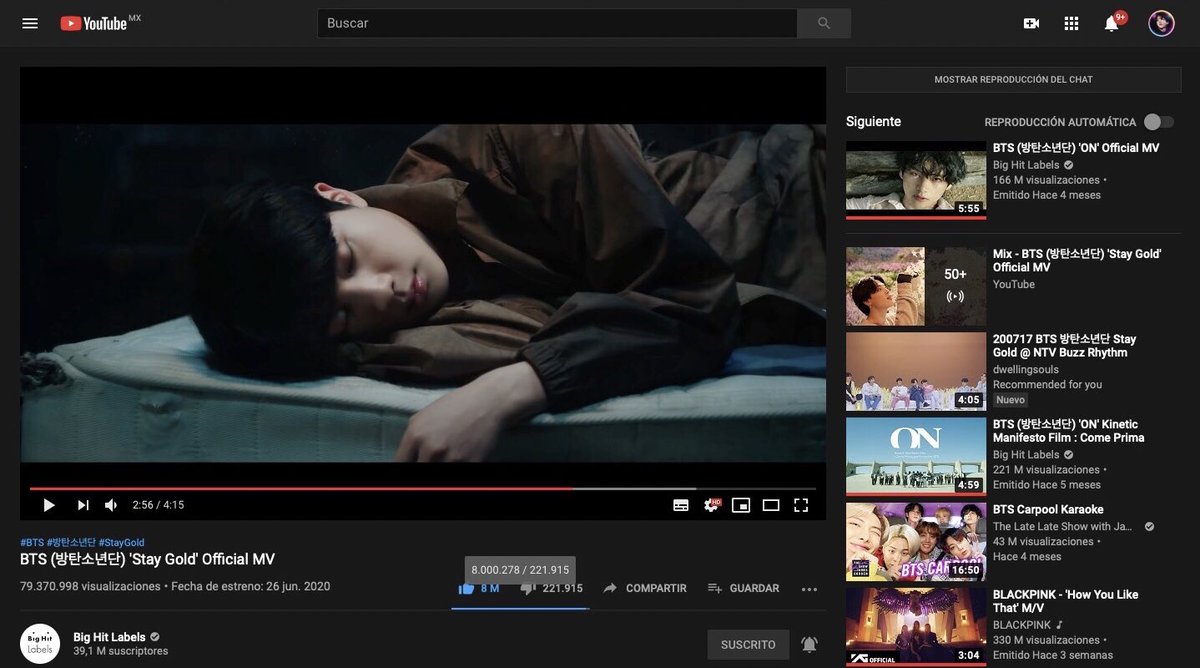The image size is (1200, 668).
Task: Enable theater mode
Action: [771, 505]
